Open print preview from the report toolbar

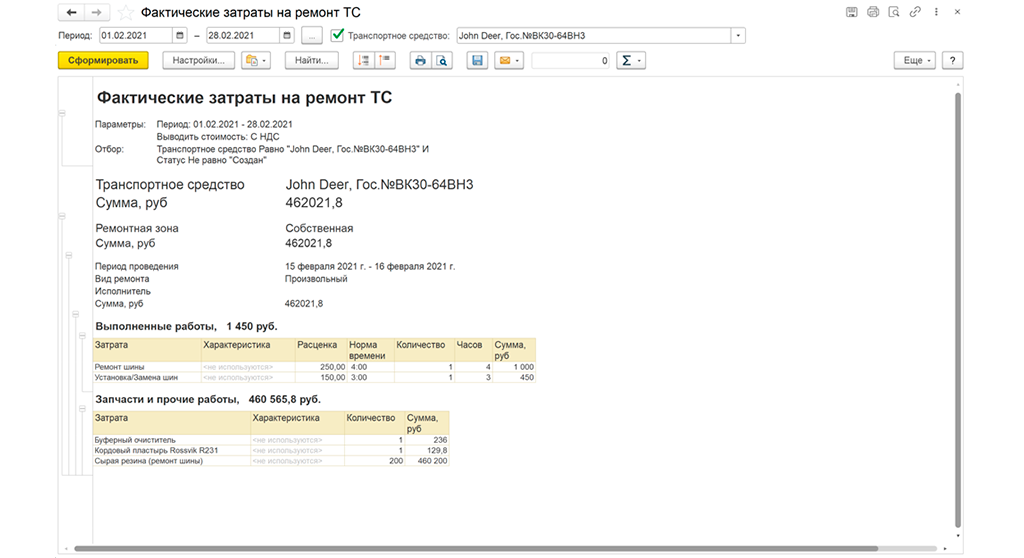coord(442,60)
